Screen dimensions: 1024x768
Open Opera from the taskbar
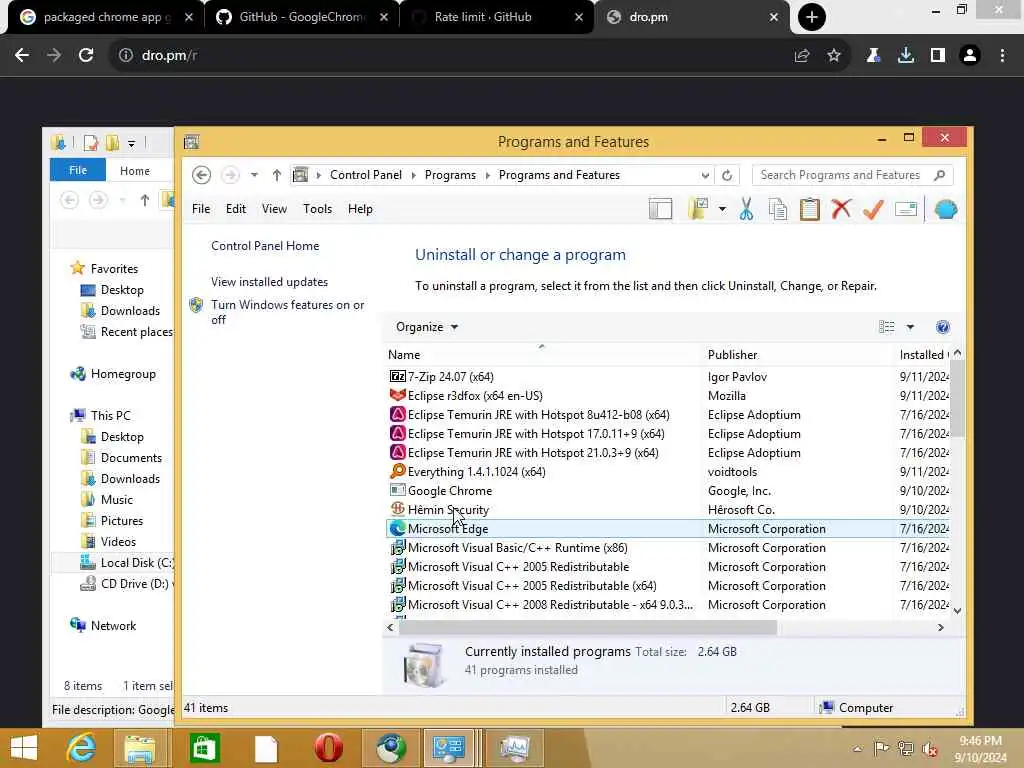(328, 748)
